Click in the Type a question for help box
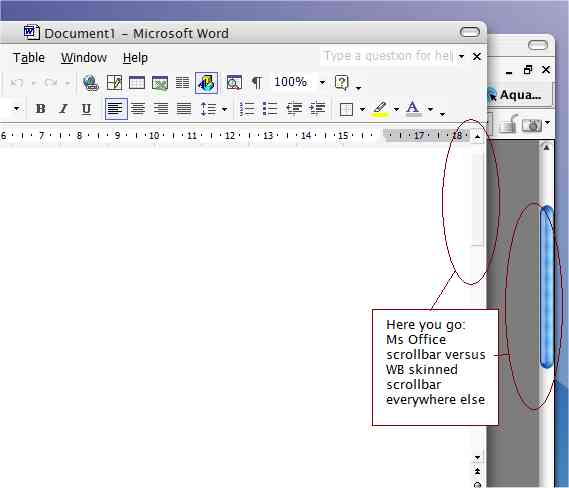 point(388,56)
